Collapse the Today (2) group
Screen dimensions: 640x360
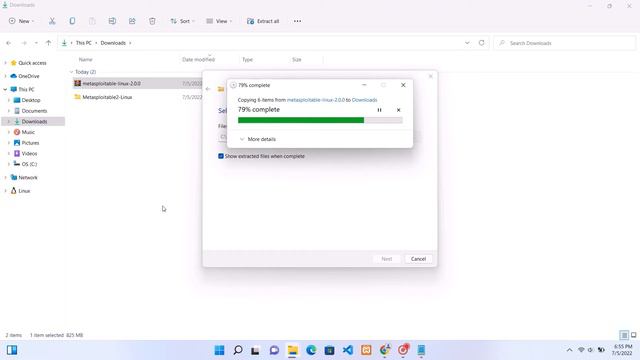pyautogui.click(x=71, y=72)
